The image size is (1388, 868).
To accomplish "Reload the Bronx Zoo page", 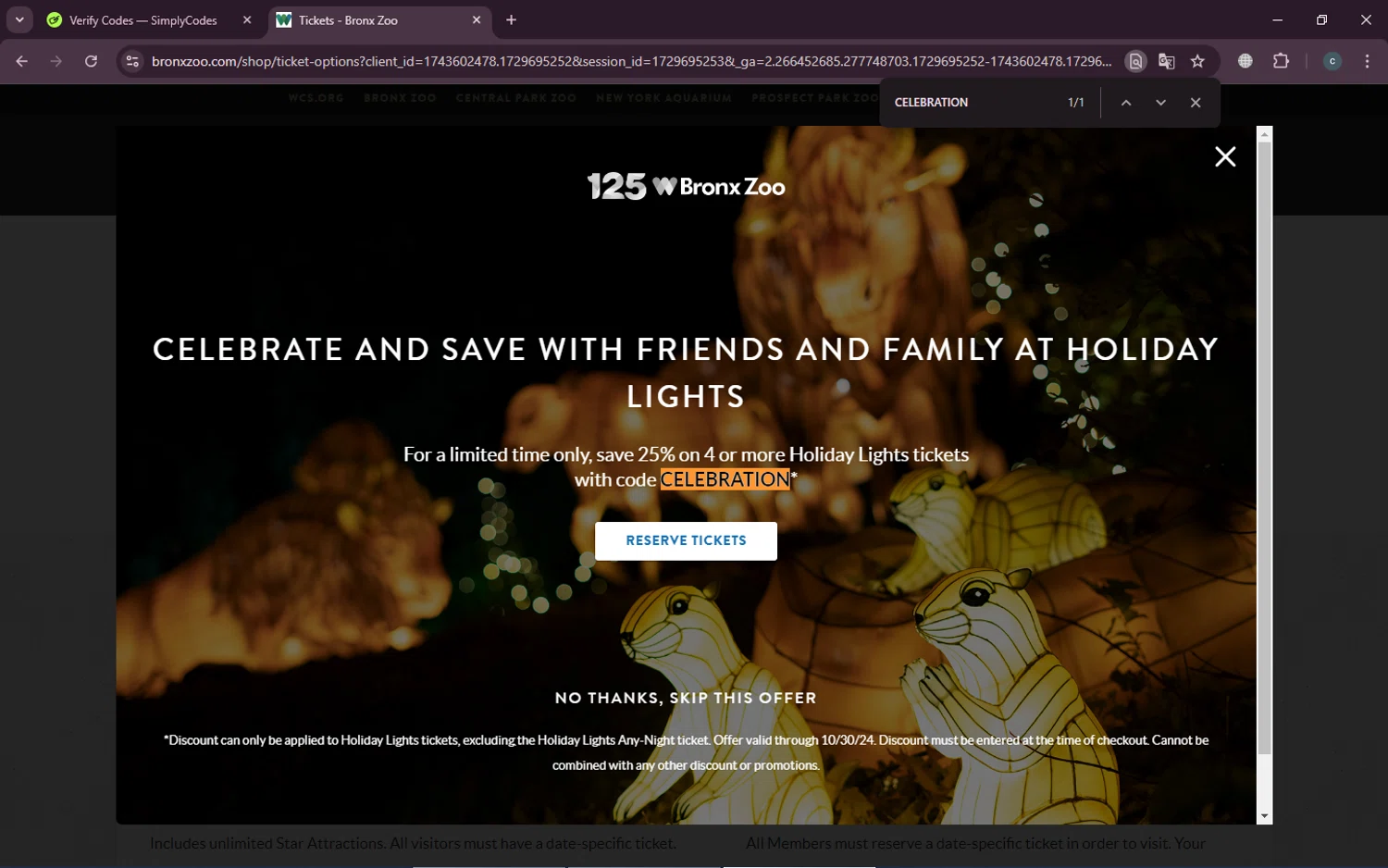I will click(91, 61).
